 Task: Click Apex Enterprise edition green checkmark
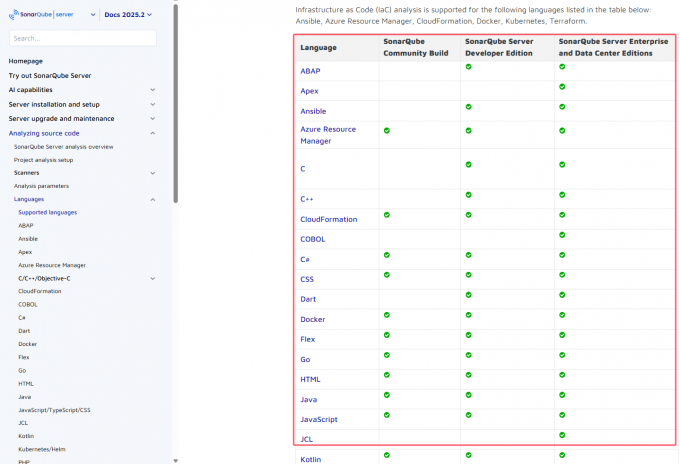(x=562, y=87)
